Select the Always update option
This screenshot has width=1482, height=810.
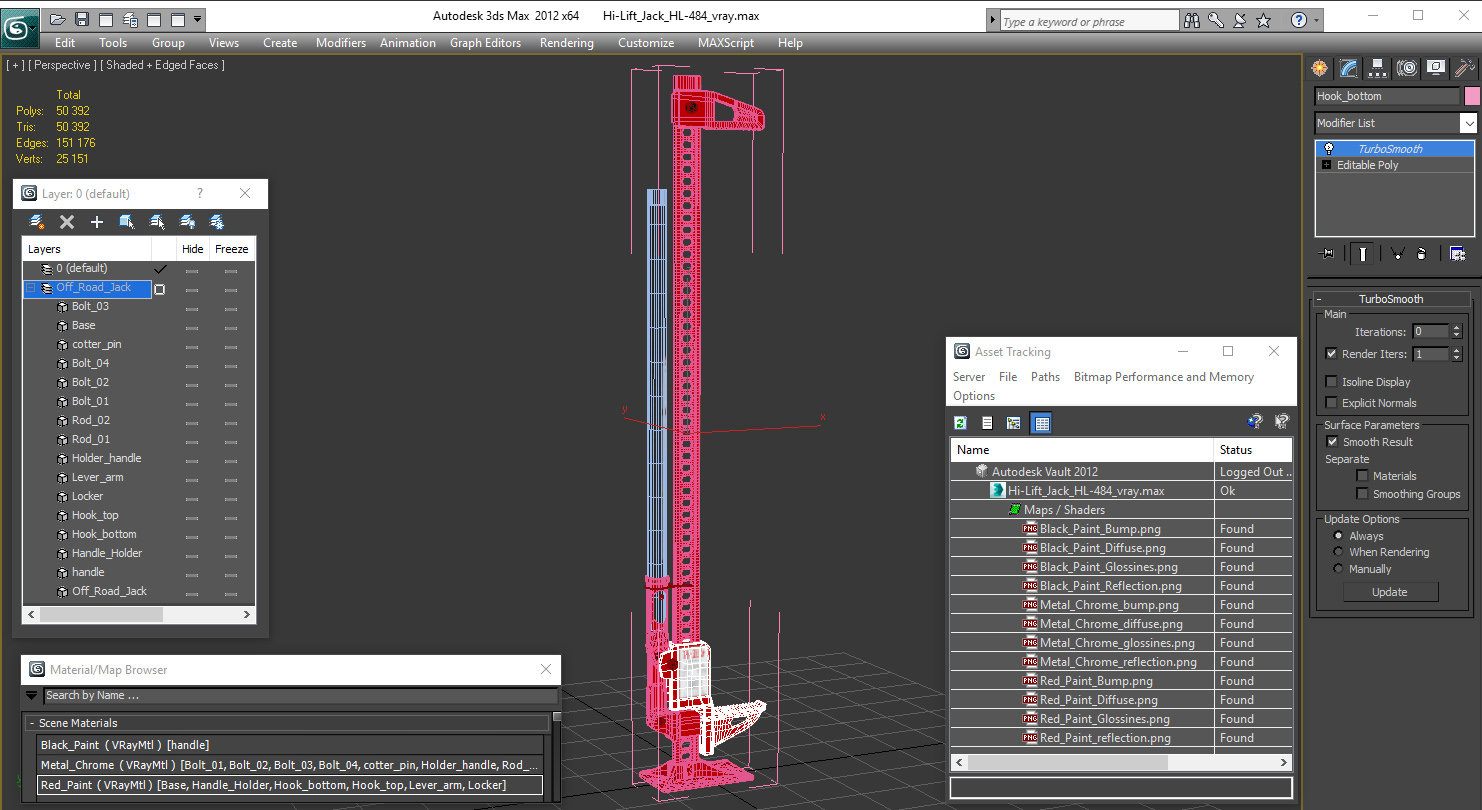coord(1338,536)
